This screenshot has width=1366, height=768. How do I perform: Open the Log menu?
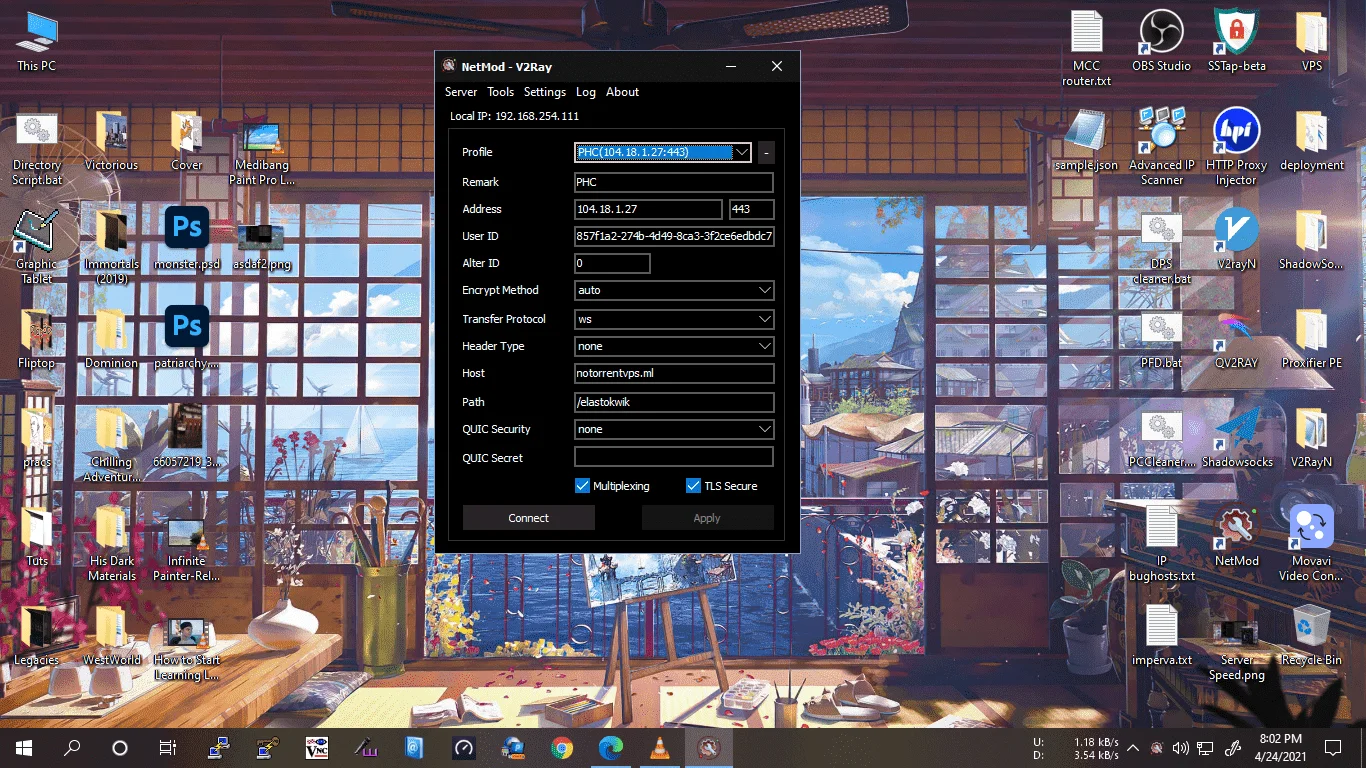pos(586,92)
